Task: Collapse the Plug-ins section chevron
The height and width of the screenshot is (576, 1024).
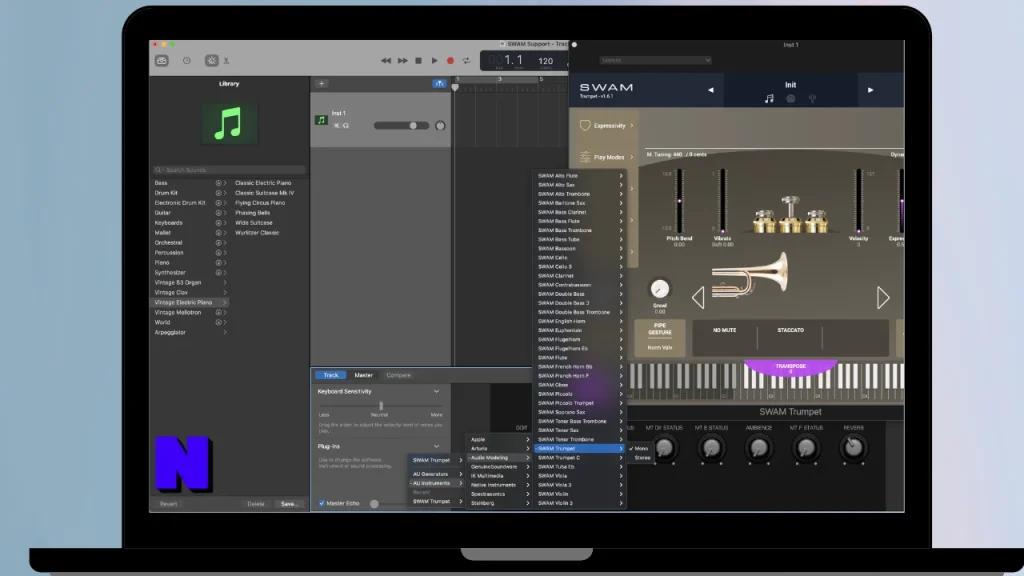Action: tap(436, 447)
